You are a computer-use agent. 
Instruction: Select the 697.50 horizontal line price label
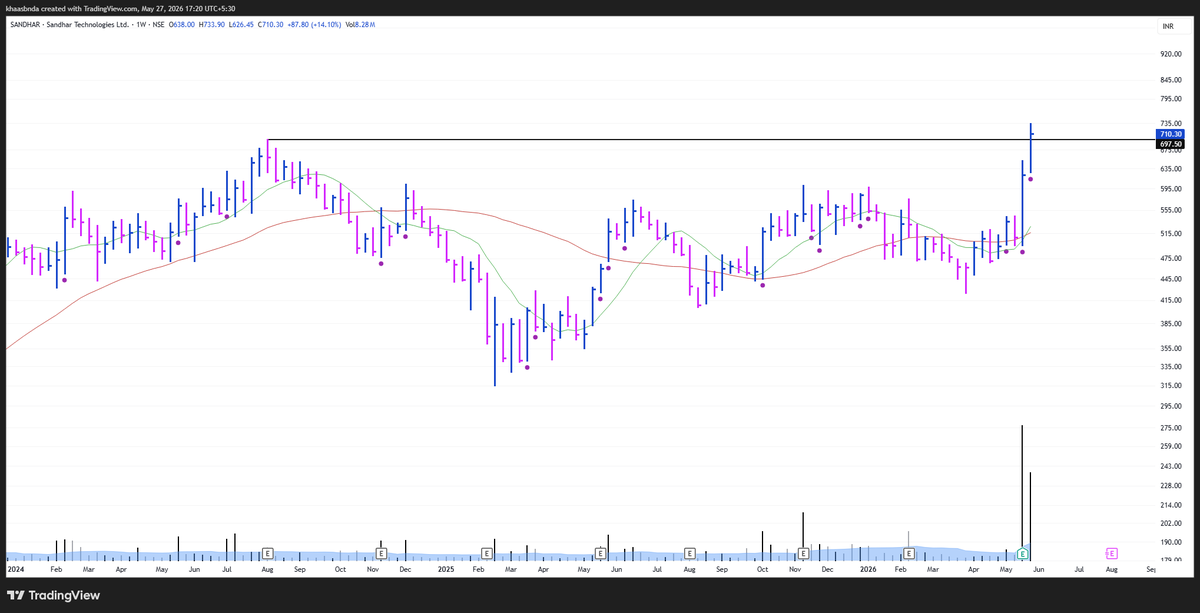pyautogui.click(x=1171, y=144)
